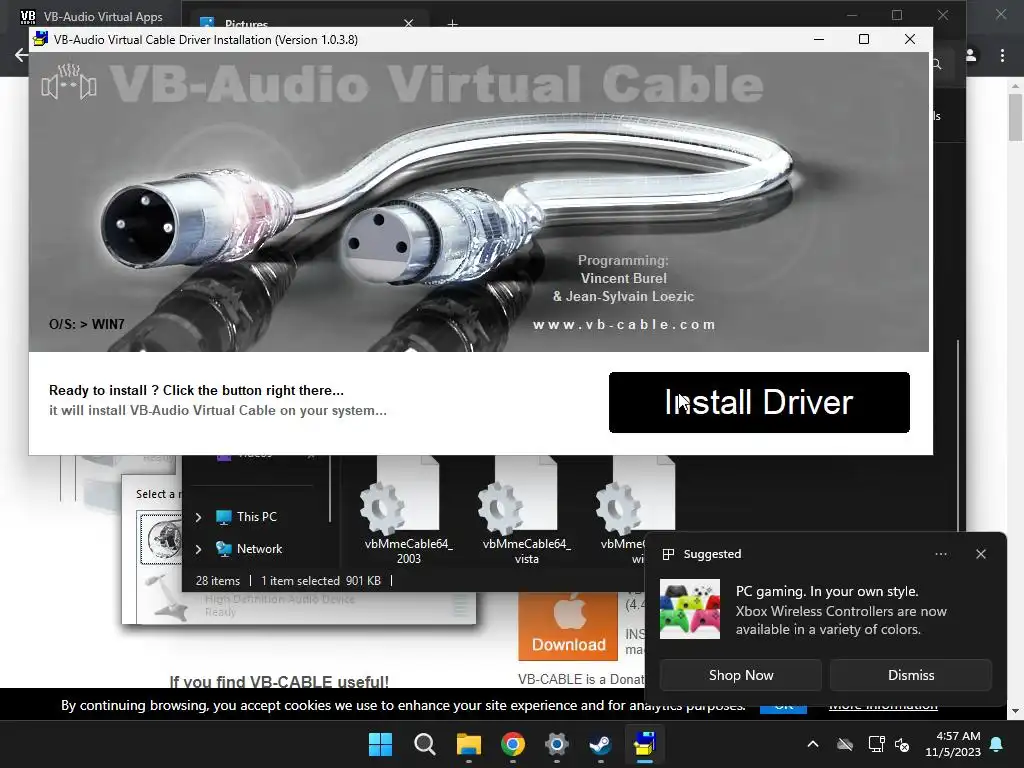Viewport: 1024px width, 768px height.
Task: Dismiss the Xbox controllers suggestion
Action: click(910, 675)
